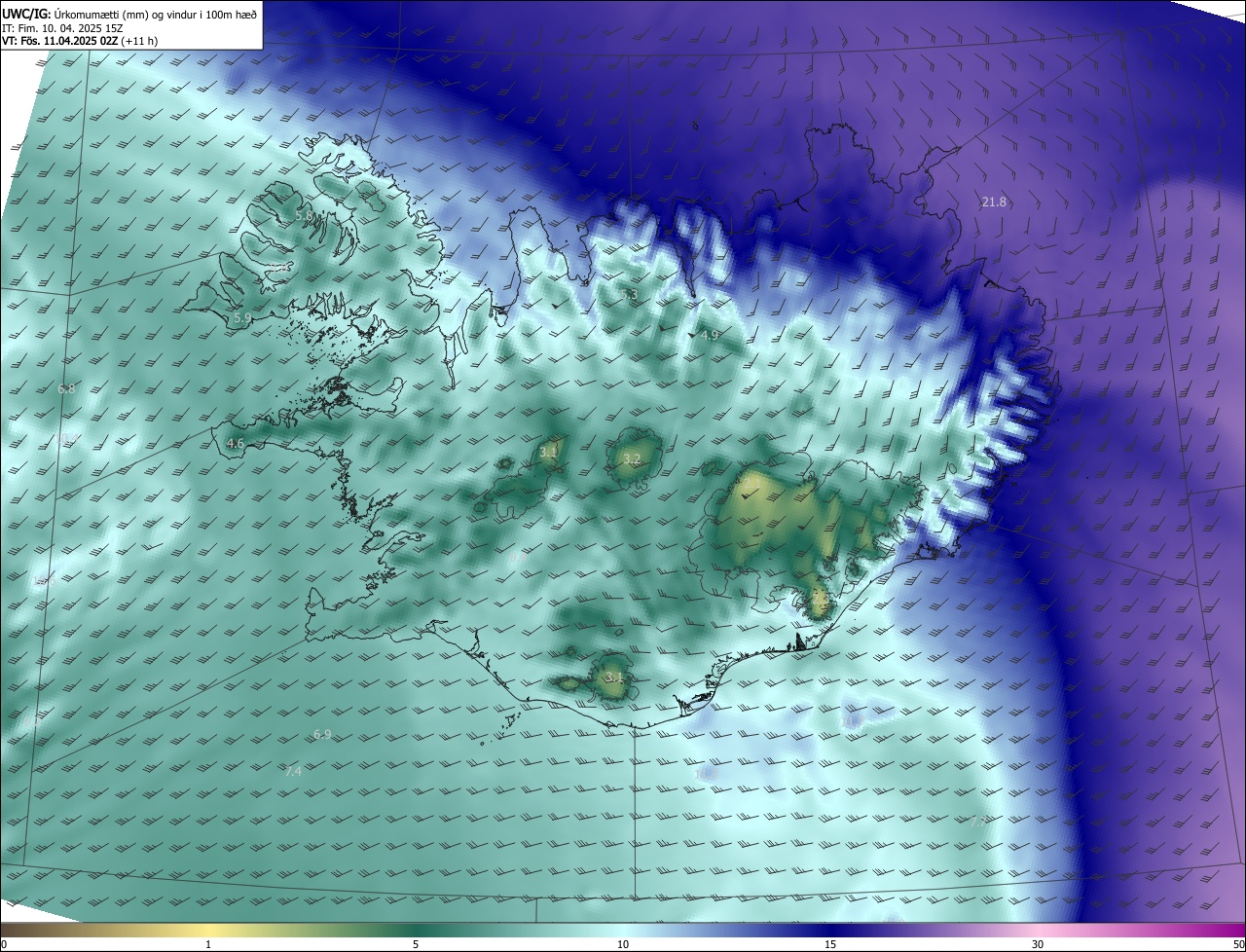Viewport: 1246px width, 952px height.
Task: Click the '5' tick on the color scale
Action: tap(416, 944)
